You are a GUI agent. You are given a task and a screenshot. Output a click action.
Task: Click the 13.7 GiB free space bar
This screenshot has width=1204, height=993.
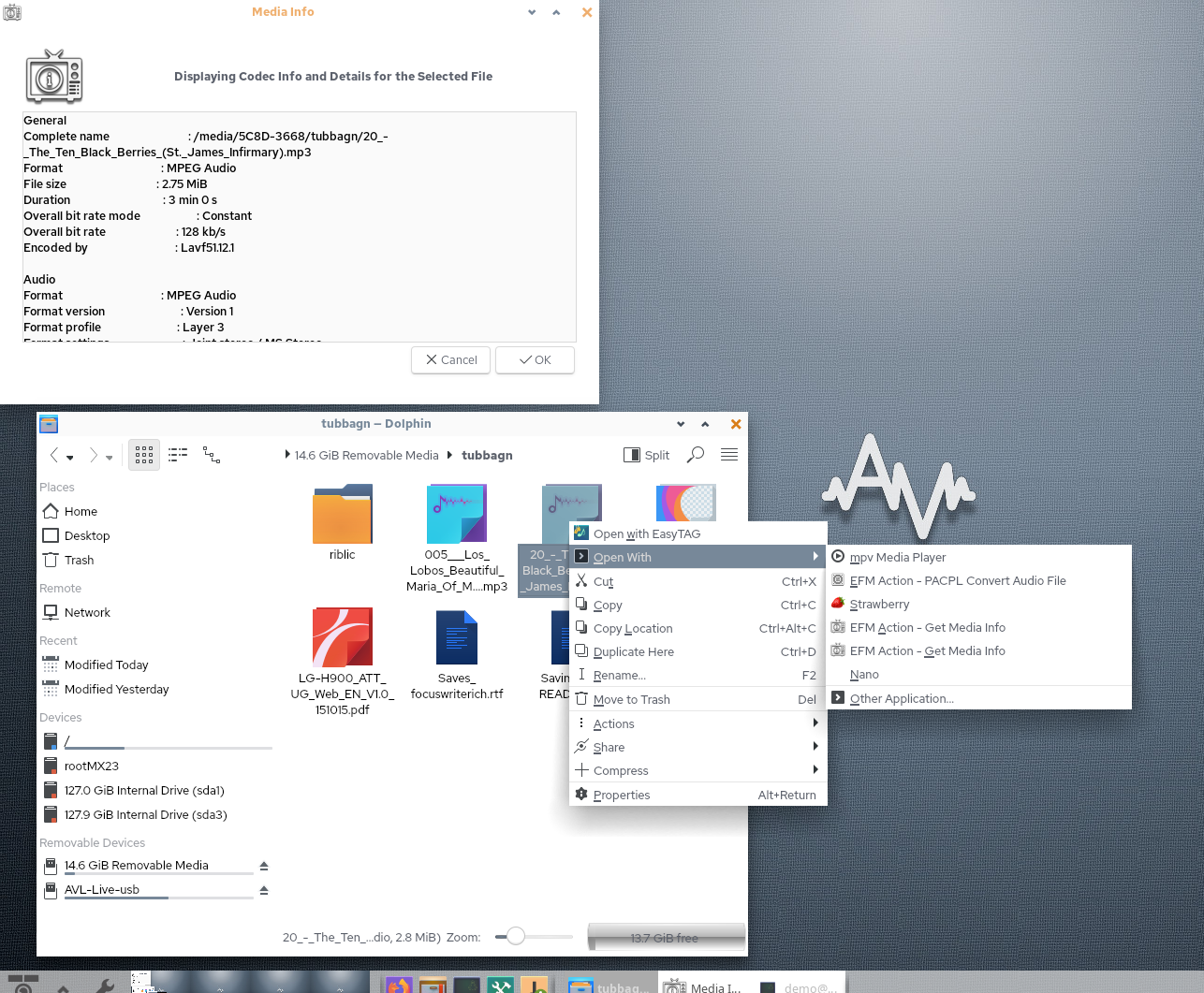pos(666,937)
